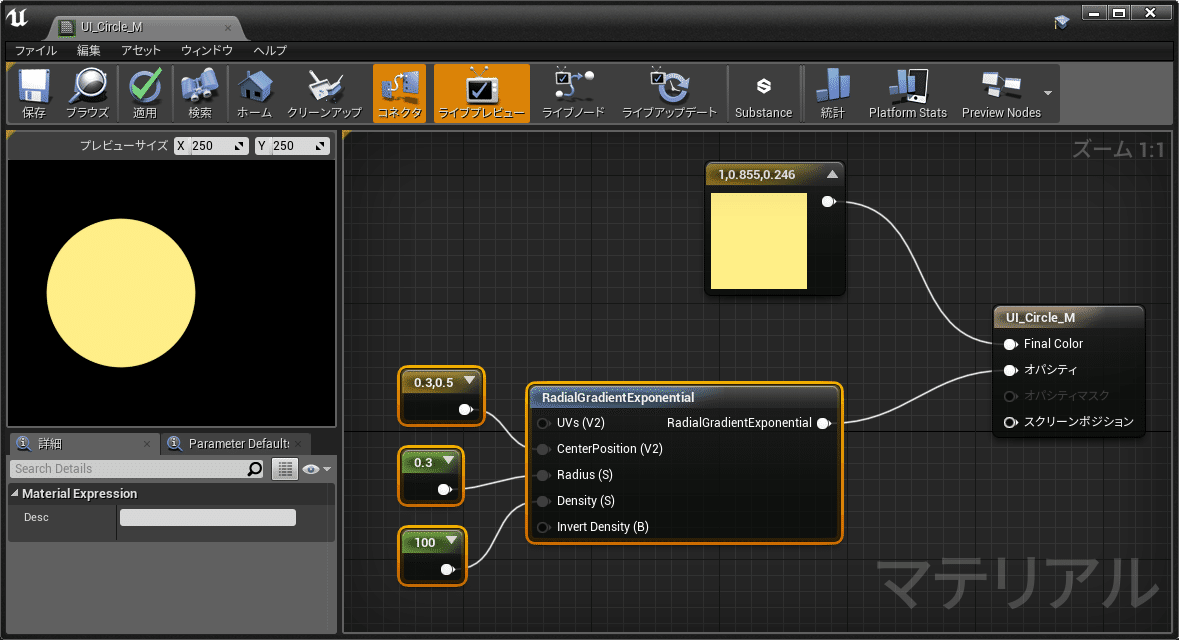Screen dimensions: 1179x640
Task: Click the Desc text field
Action: (208, 517)
